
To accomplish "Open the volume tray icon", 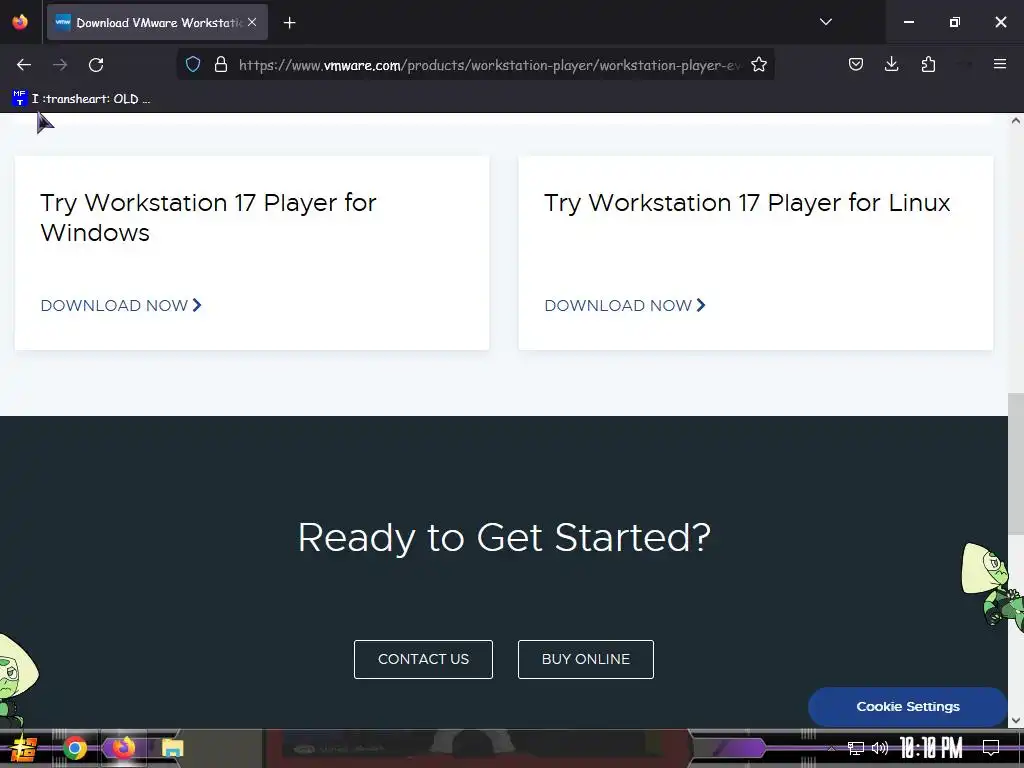I will (x=880, y=748).
